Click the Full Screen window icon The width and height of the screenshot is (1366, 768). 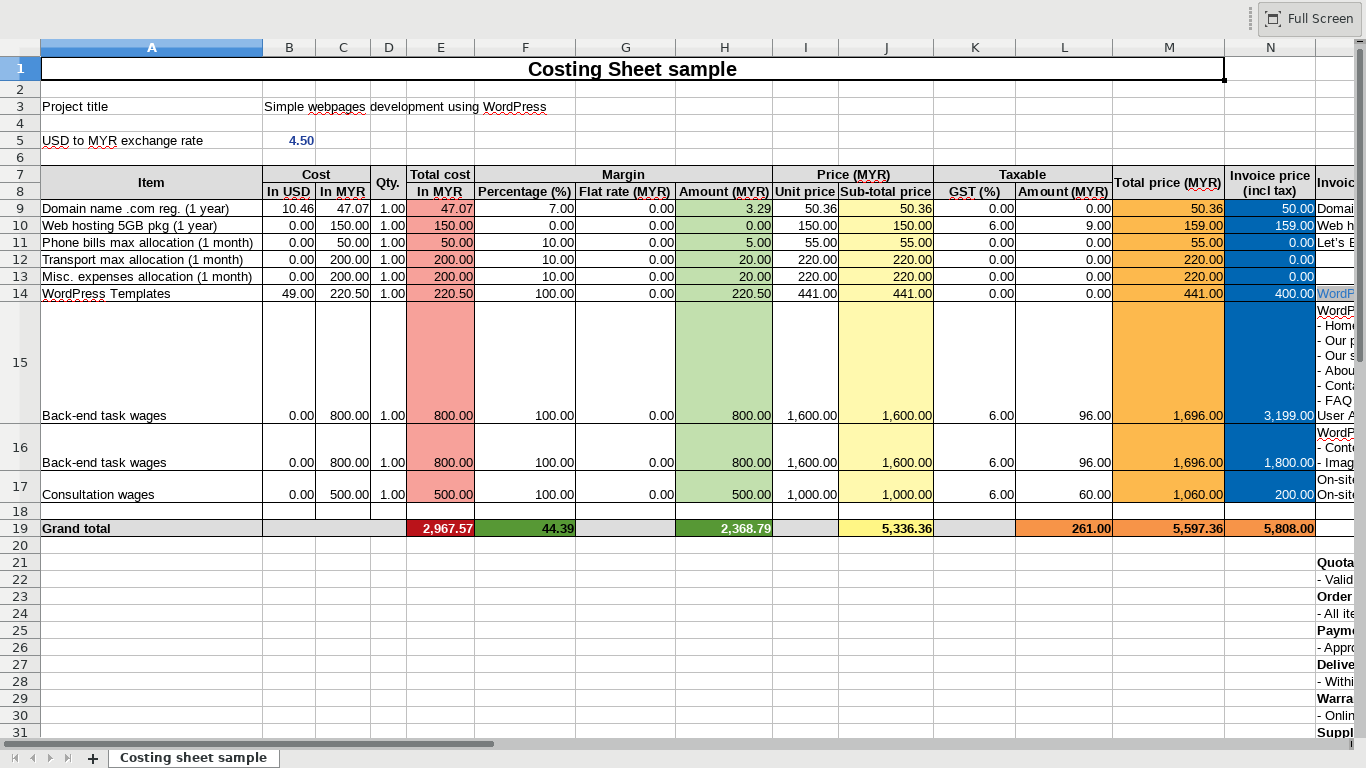(1272, 18)
